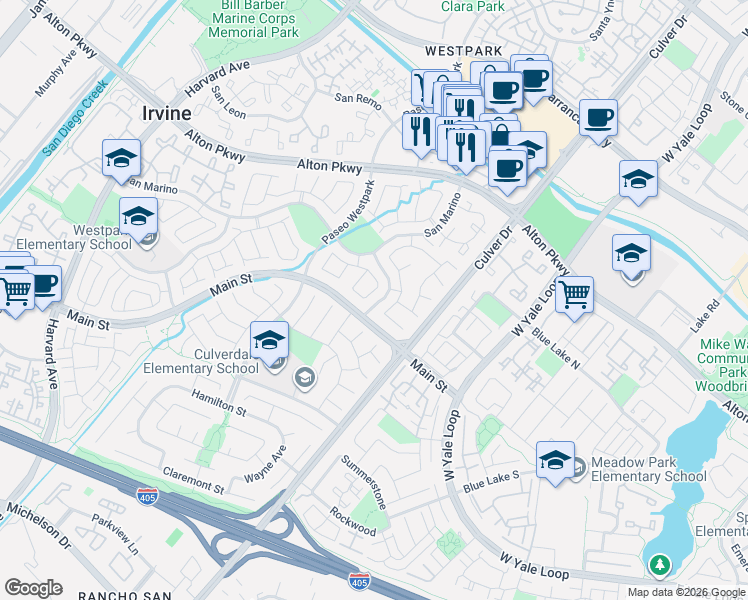The width and height of the screenshot is (748, 600).
Task: Select the school marker along W Yale Loop north
Action: (x=638, y=181)
